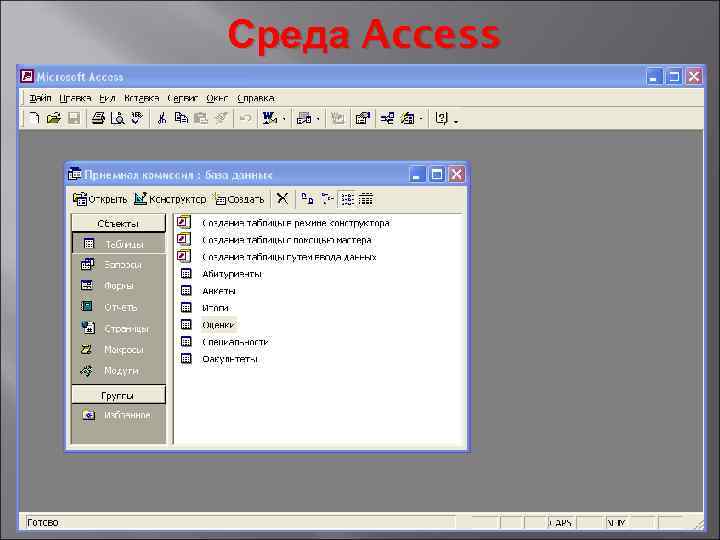
Task: Click the Paste clipboard icon
Action: (201, 118)
